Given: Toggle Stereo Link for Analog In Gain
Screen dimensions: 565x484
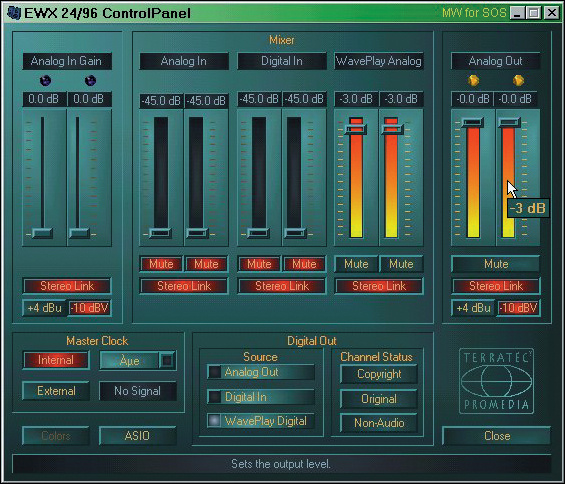Looking at the screenshot, I should [x=67, y=286].
